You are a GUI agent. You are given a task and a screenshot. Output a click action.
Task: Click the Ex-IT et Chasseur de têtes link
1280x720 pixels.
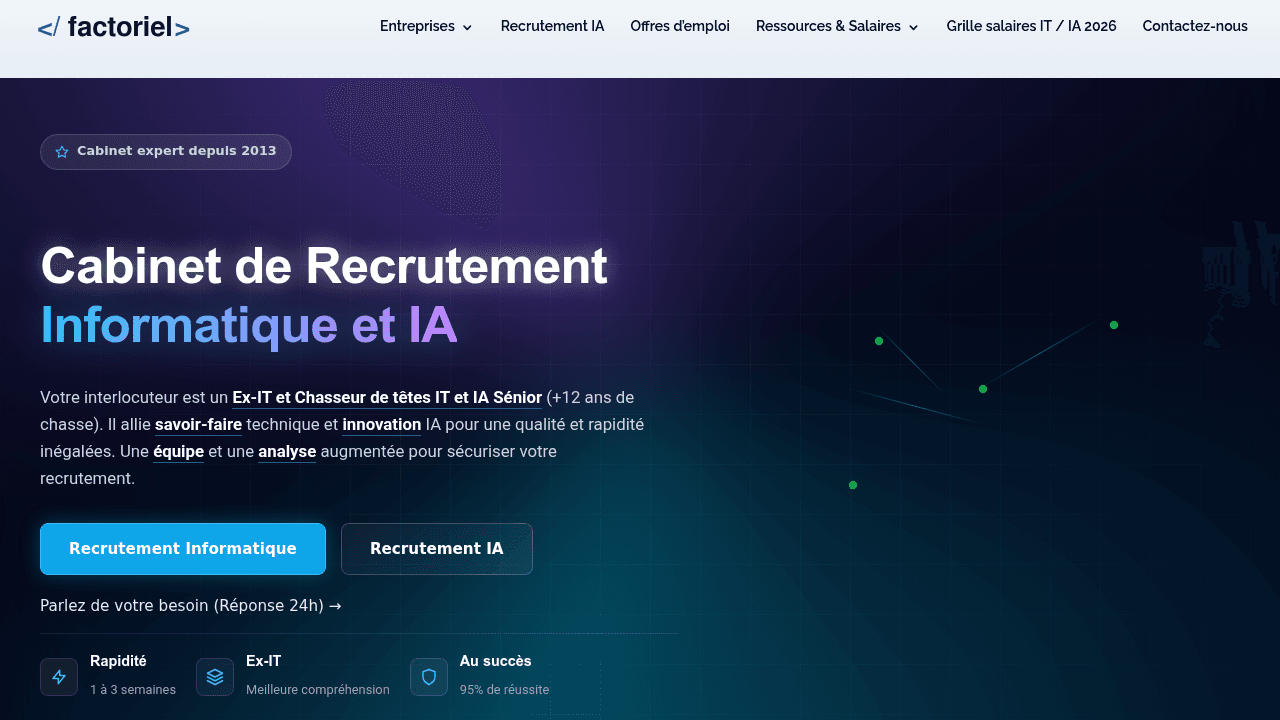(387, 397)
